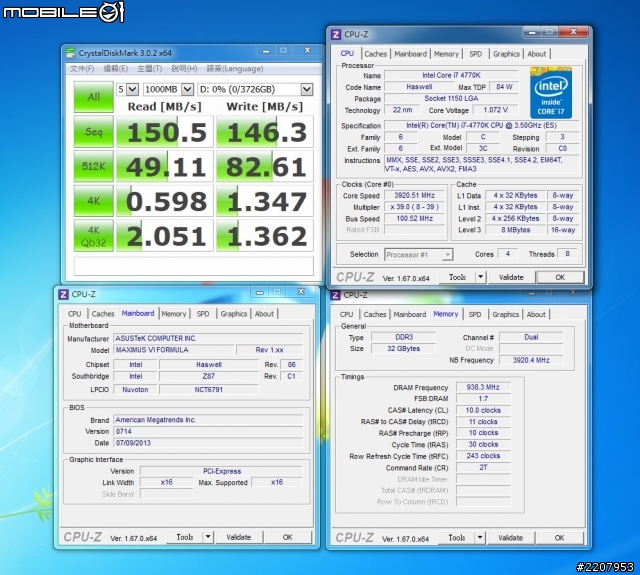Click the Mainboard CPU-Z window Z icon
Image resolution: width=640 pixels, height=575 pixels.
[x=63, y=294]
